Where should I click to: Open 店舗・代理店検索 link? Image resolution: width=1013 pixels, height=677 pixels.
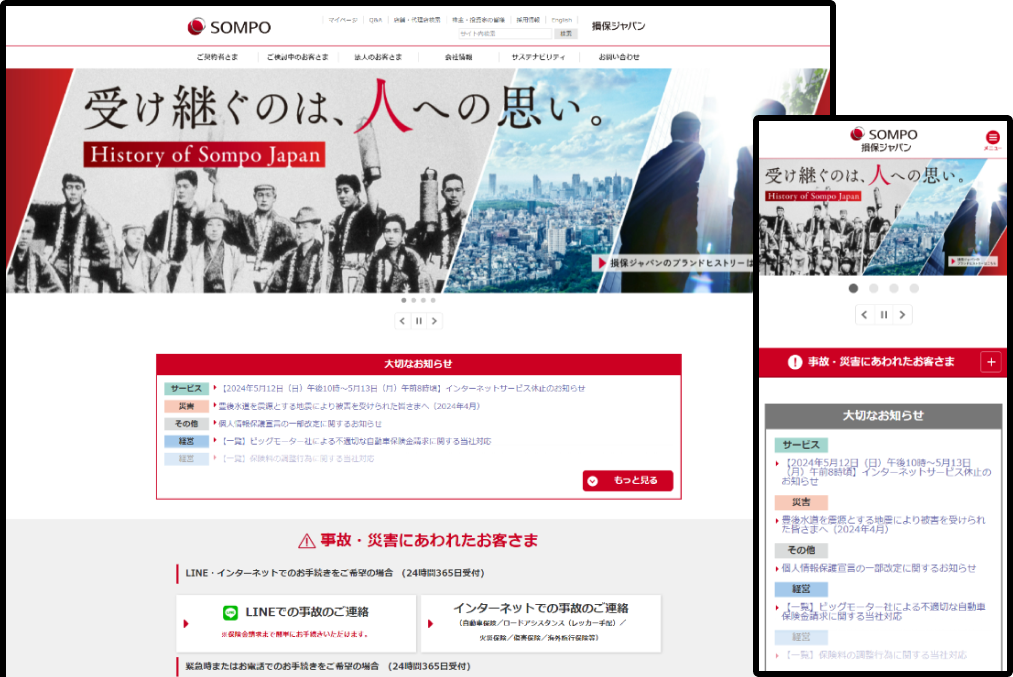[x=417, y=20]
